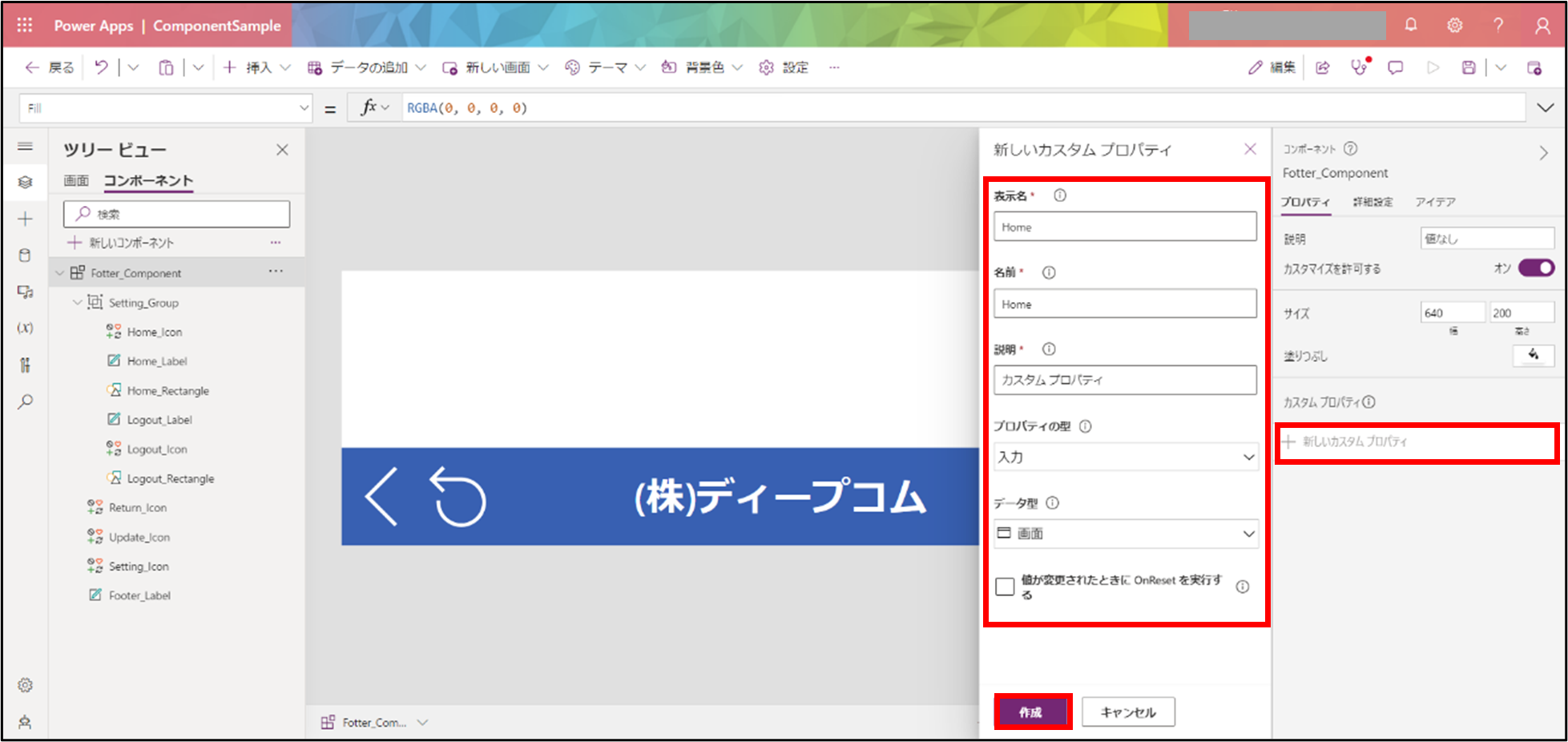Viewport: 1568px width, 742px height.
Task: Open the advanced tools sidebar icon
Action: (26, 365)
